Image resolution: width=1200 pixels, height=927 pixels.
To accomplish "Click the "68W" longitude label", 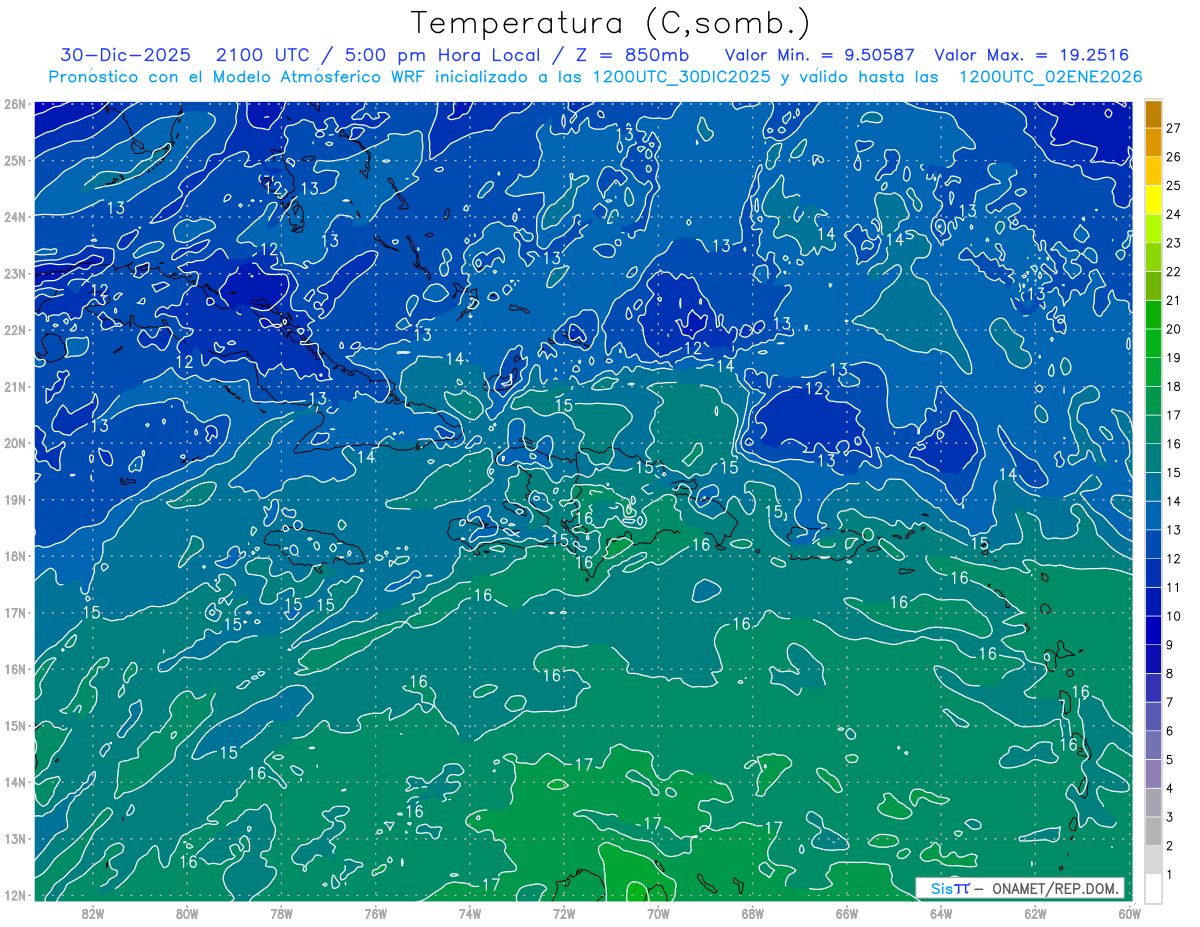I will point(753,913).
